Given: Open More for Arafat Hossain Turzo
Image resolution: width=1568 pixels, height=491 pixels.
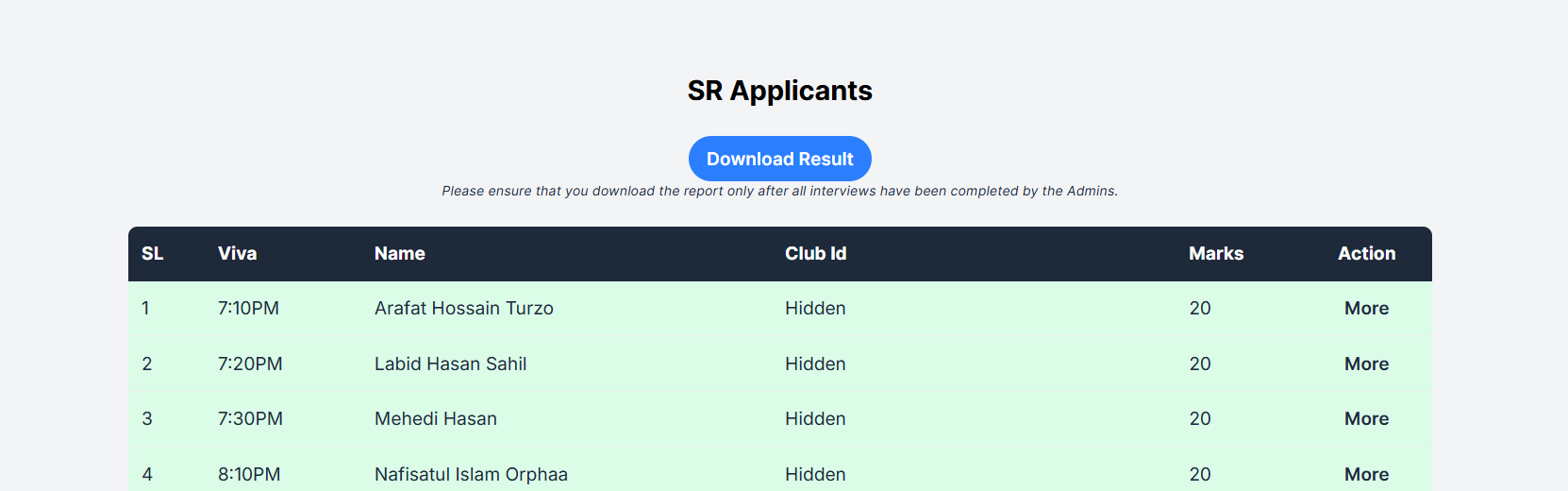Looking at the screenshot, I should pos(1366,309).
